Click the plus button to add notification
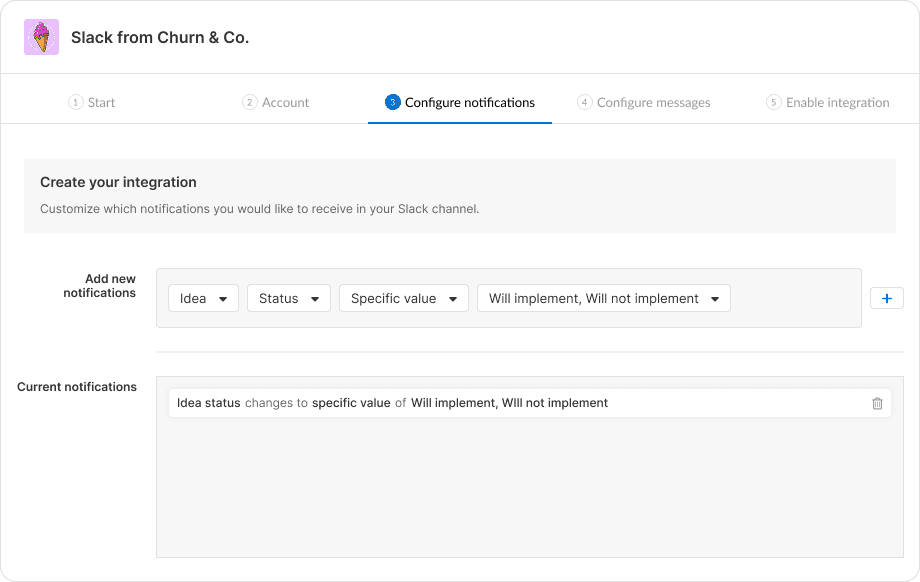Screen dimensions: 920x582 (886, 298)
